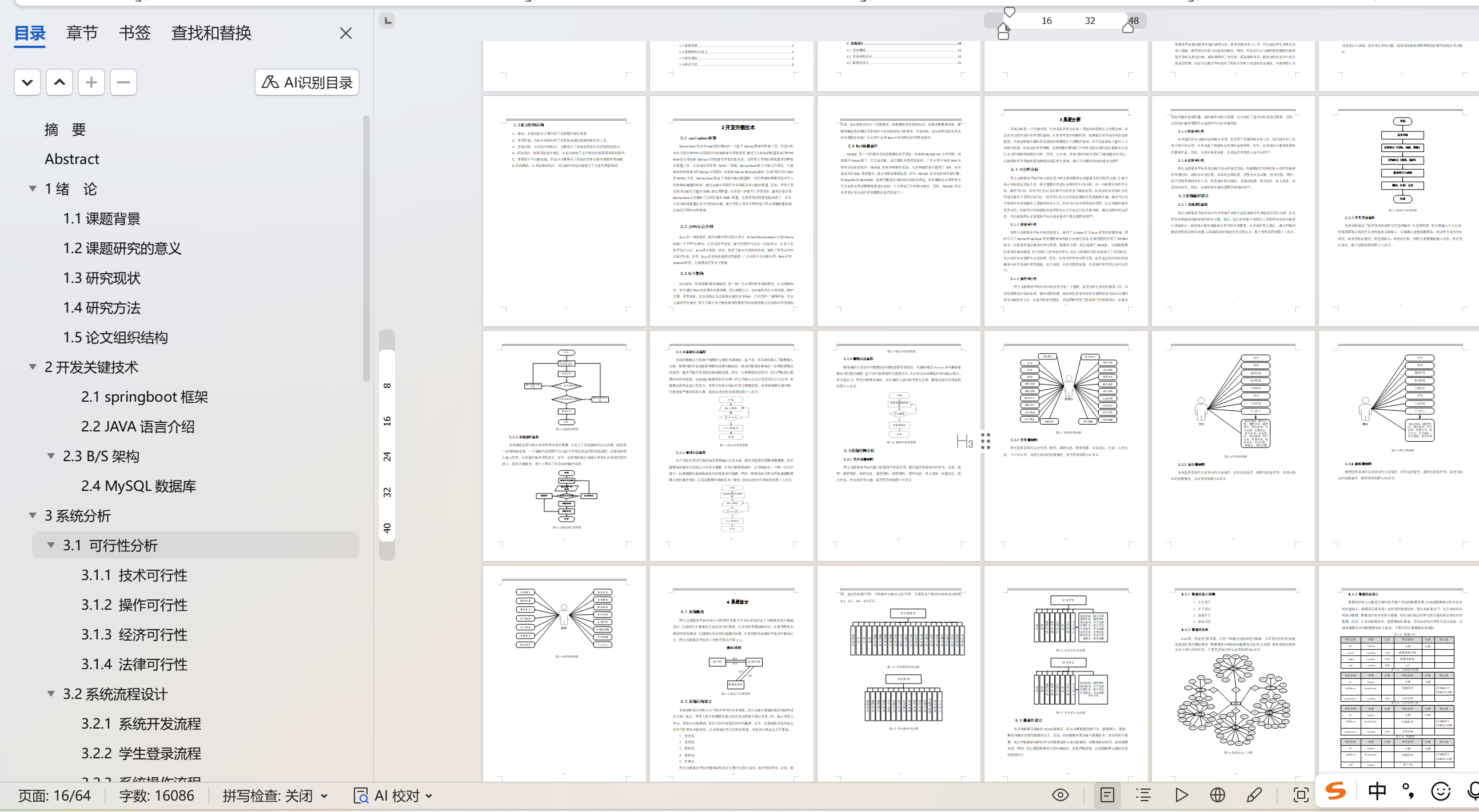1479x812 pixels.
Task: Click the promote level plus button
Action: point(91,83)
